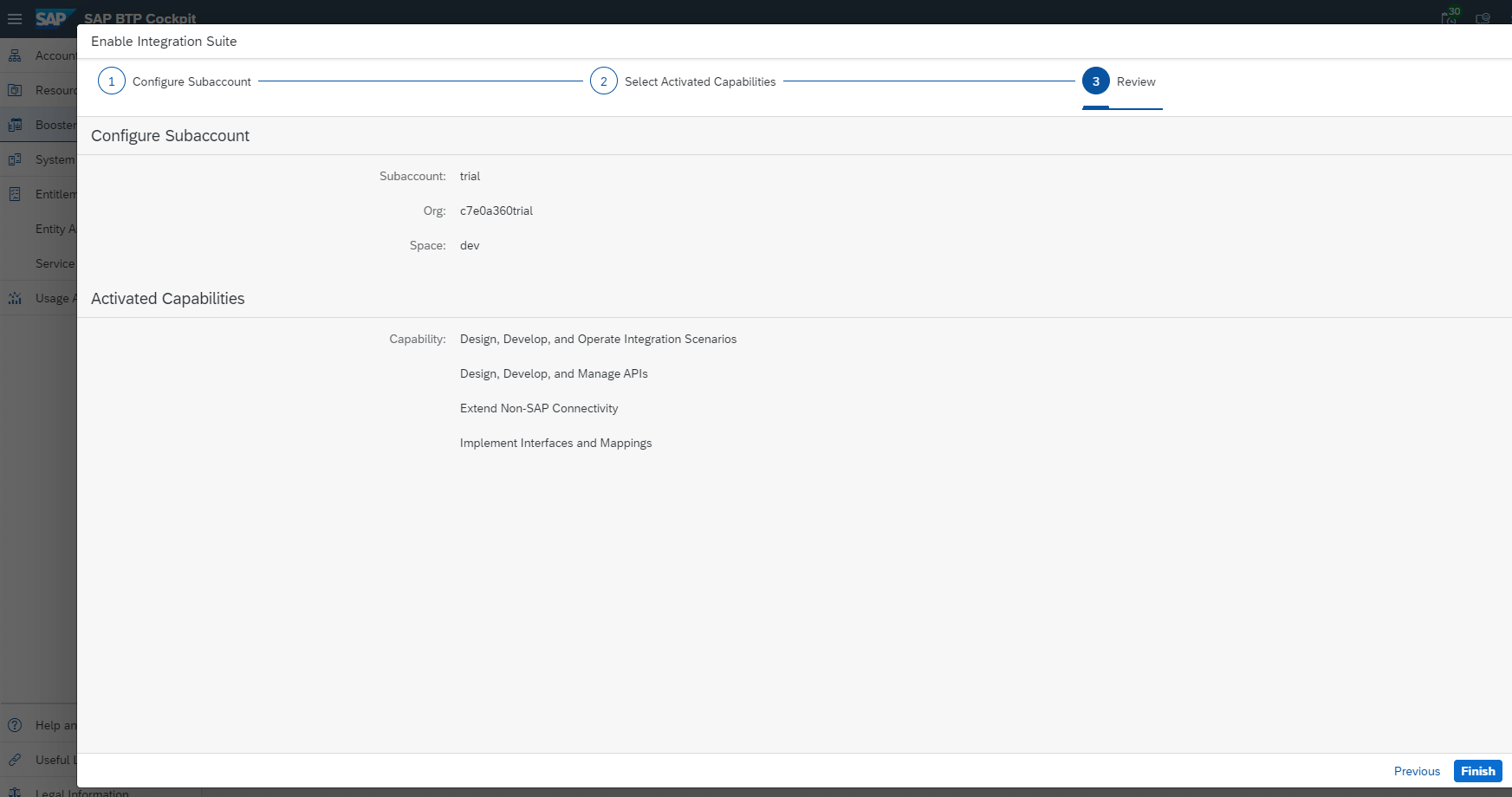Open System Landscape sidebar icon
1512x797 pixels.
point(15,159)
